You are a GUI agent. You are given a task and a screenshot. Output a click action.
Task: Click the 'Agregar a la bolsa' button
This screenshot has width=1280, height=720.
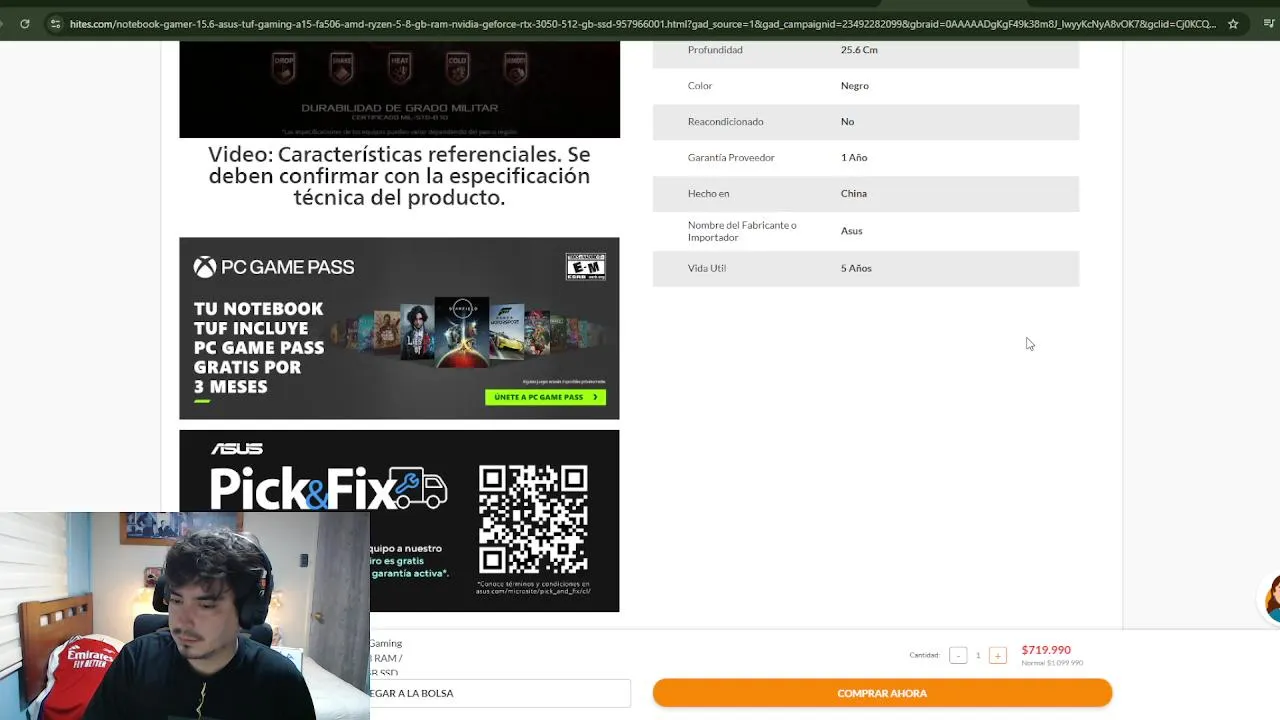[500, 693]
